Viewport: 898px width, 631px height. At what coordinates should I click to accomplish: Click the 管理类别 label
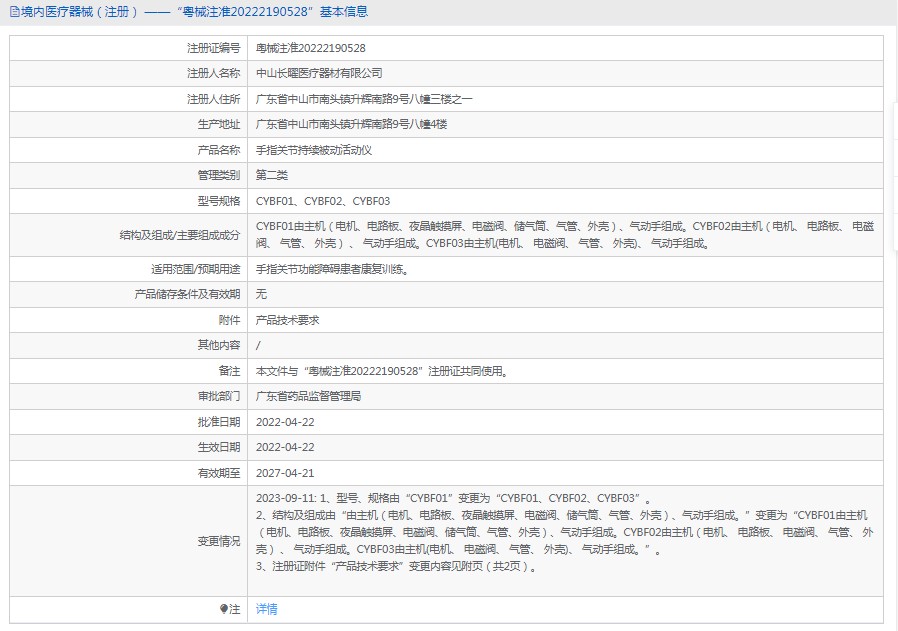point(219,175)
